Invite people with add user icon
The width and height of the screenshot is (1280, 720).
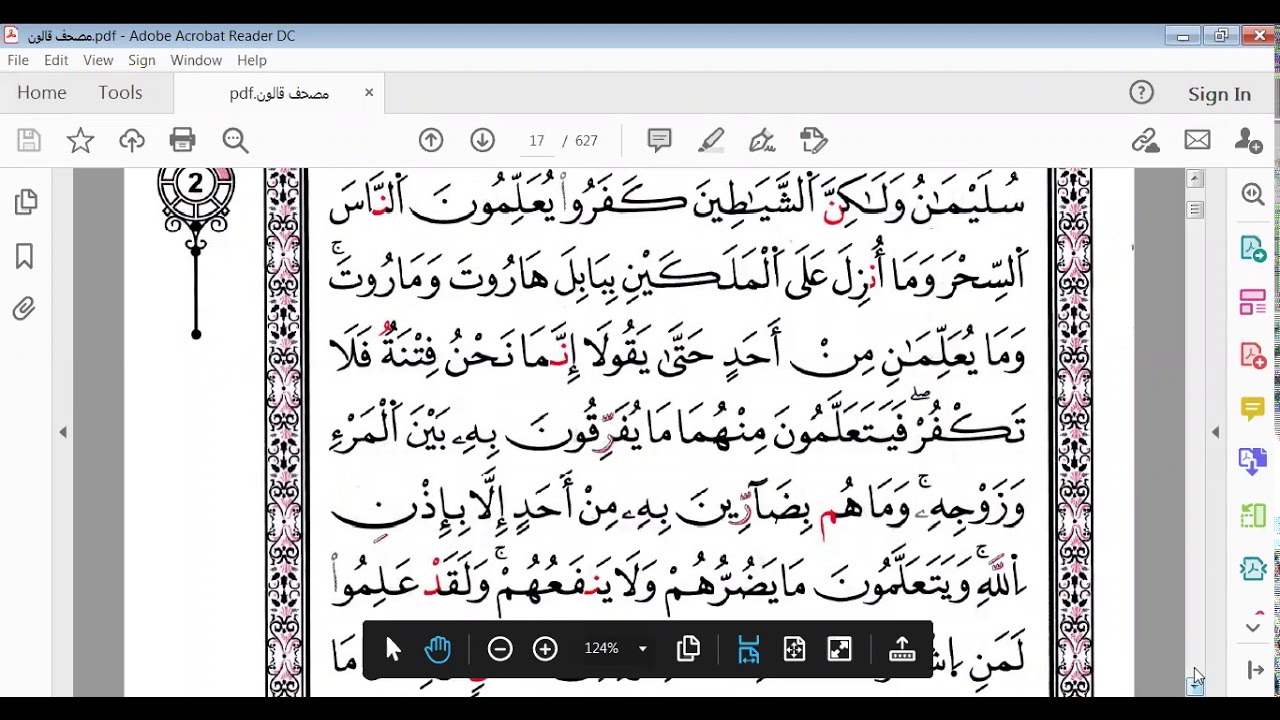click(x=1249, y=141)
